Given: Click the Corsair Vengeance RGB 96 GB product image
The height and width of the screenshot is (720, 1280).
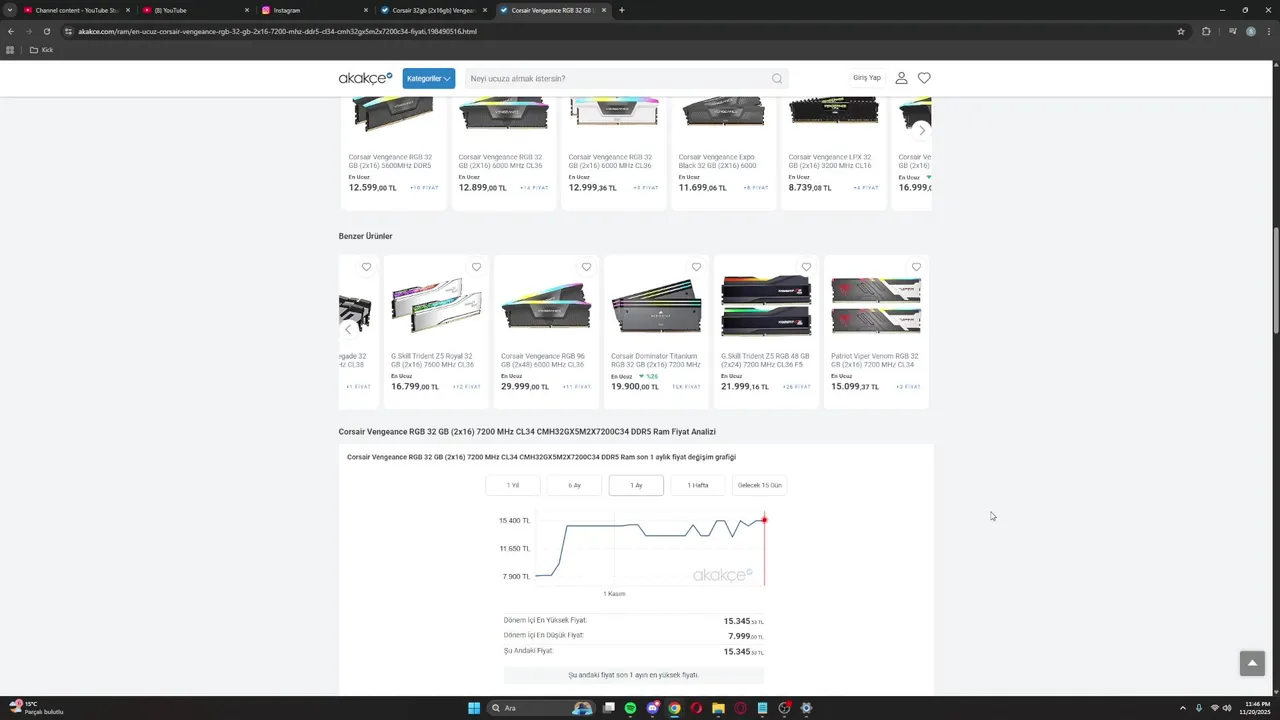Looking at the screenshot, I should click(x=546, y=308).
